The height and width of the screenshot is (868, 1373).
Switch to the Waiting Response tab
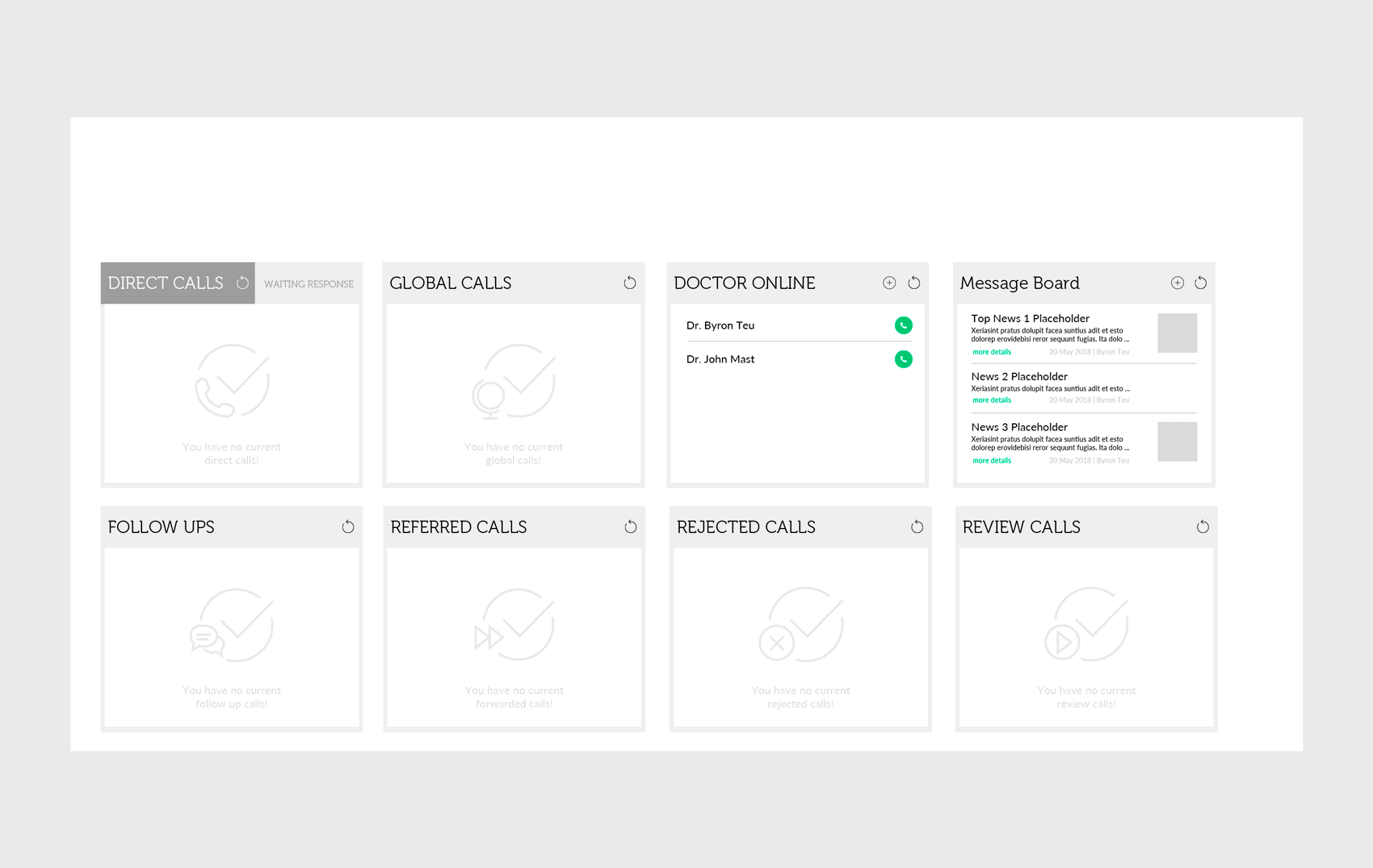(x=309, y=284)
